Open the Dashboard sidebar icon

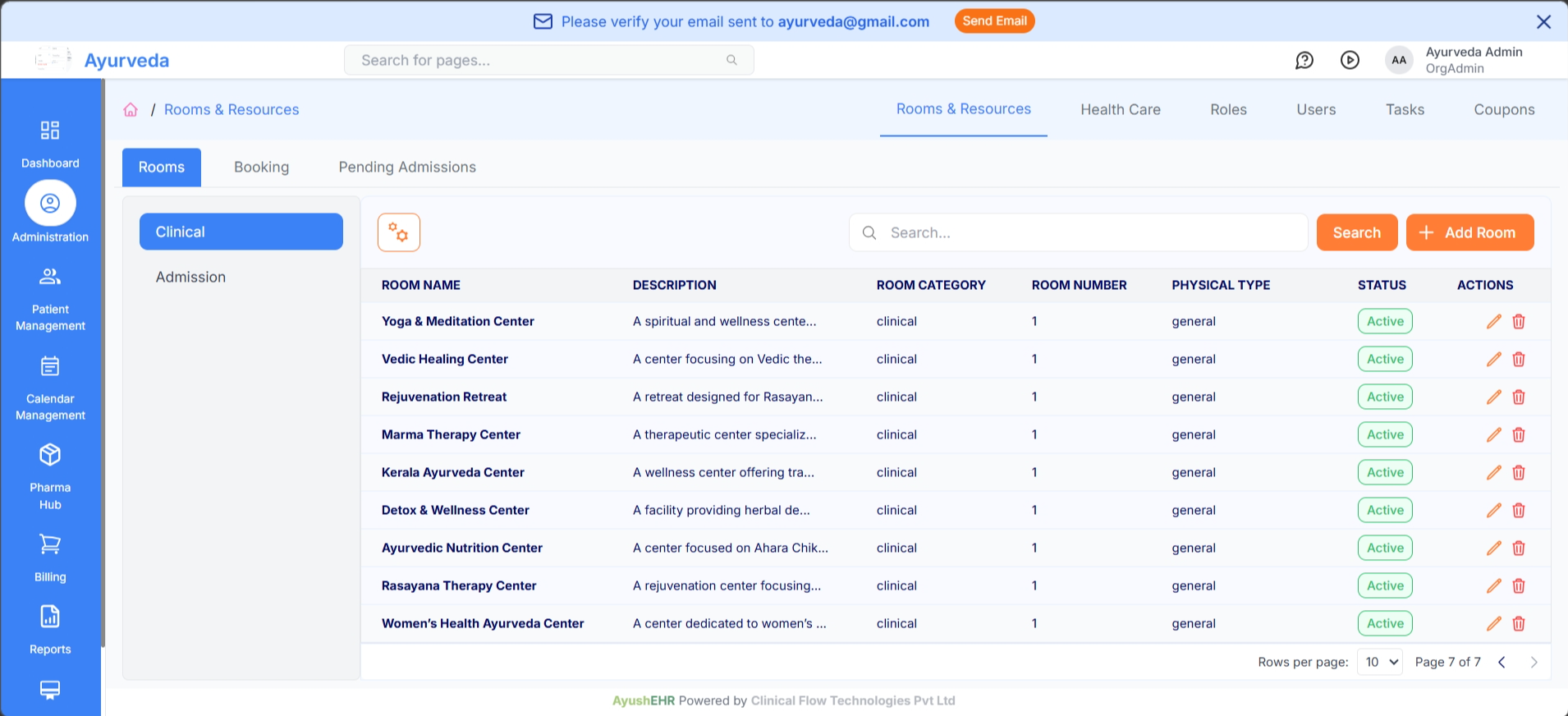tap(50, 131)
